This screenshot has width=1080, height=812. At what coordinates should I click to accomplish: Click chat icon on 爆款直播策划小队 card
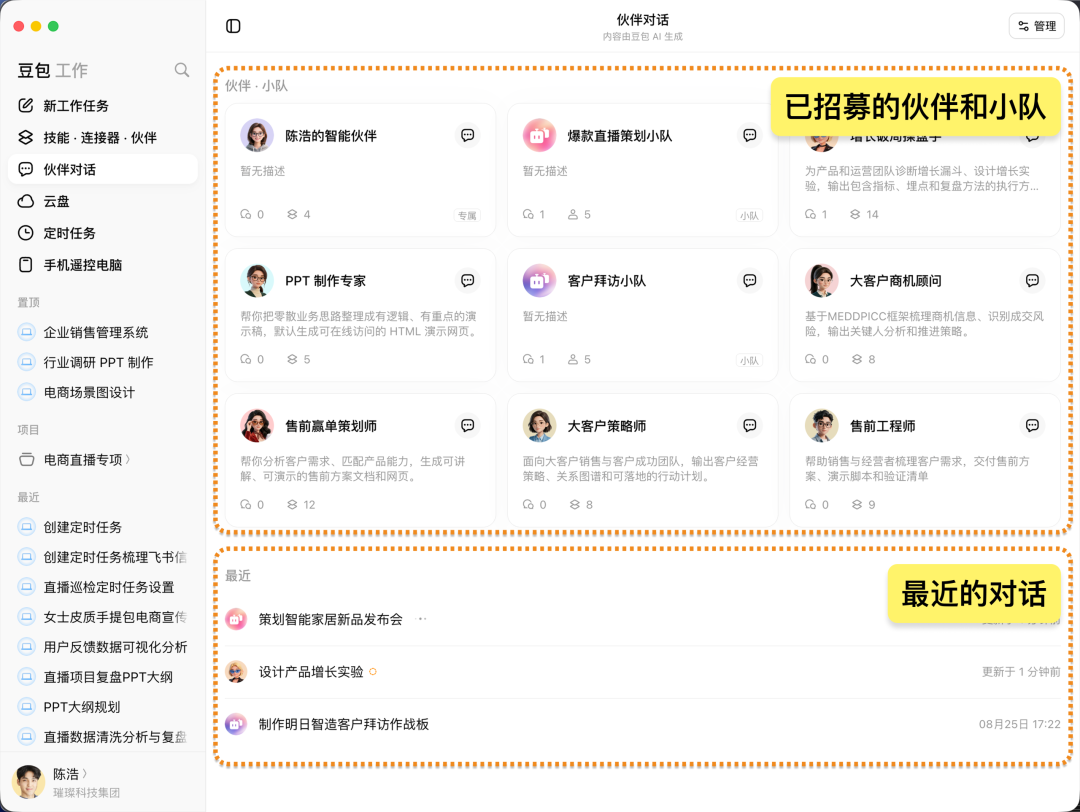[x=750, y=135]
